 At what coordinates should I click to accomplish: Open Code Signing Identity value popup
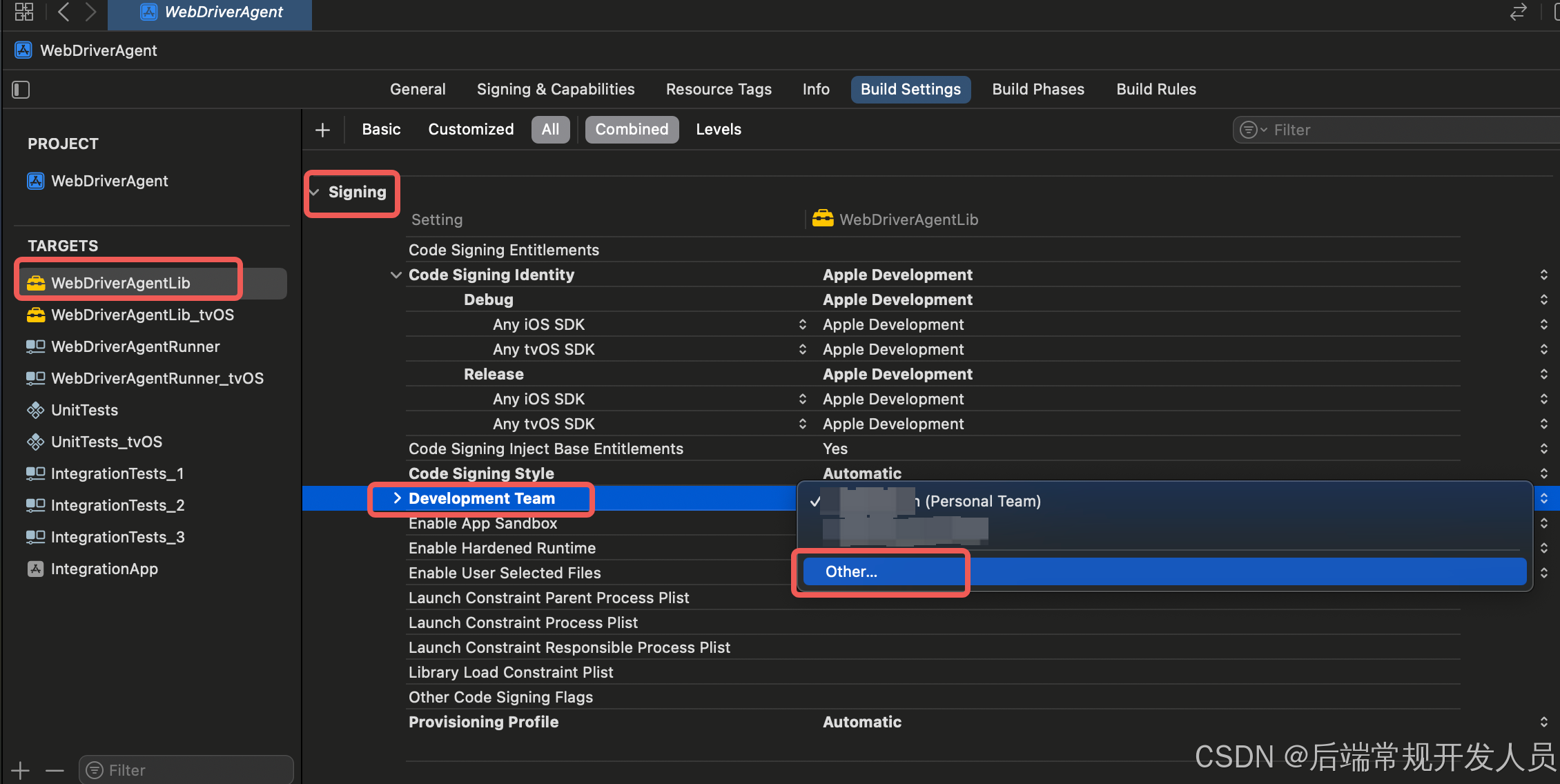[1543, 275]
